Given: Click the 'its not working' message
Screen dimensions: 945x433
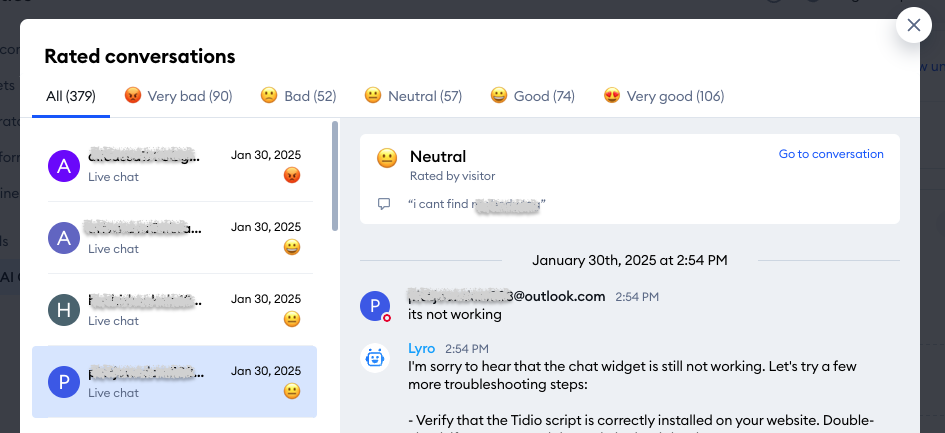Looking at the screenshot, I should click(454, 314).
